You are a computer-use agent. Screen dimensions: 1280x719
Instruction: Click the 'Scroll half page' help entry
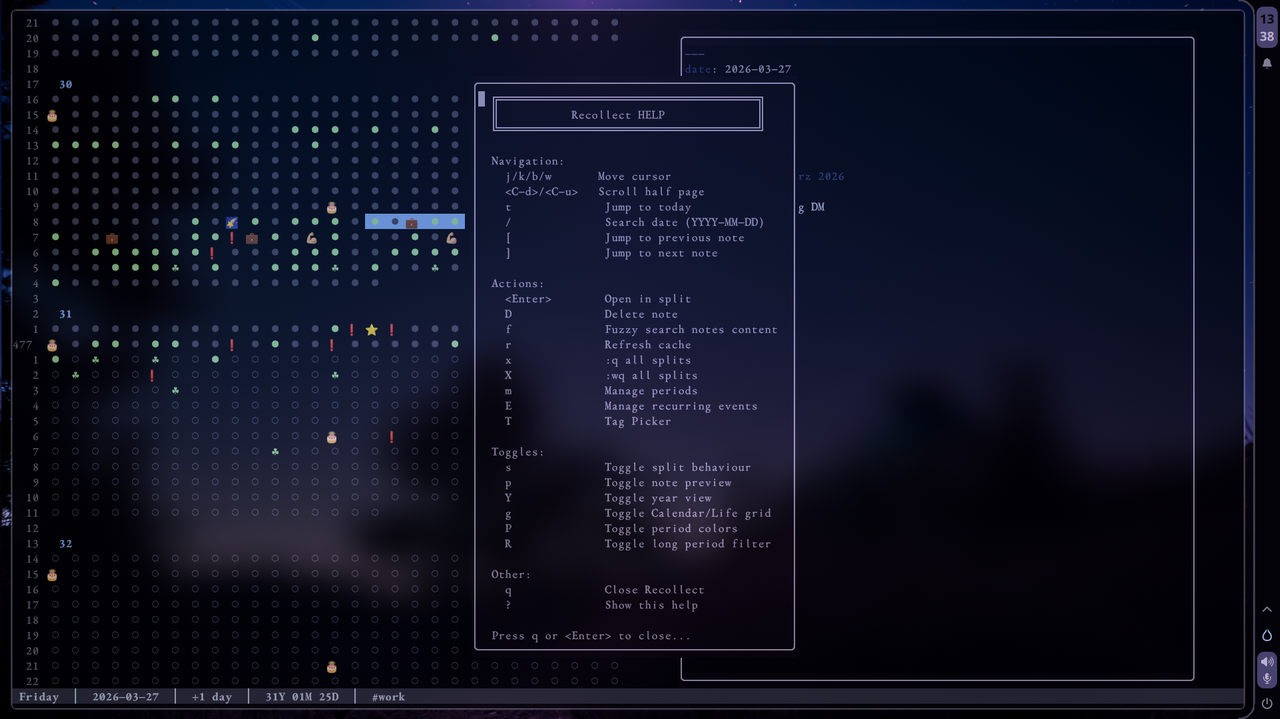(651, 192)
